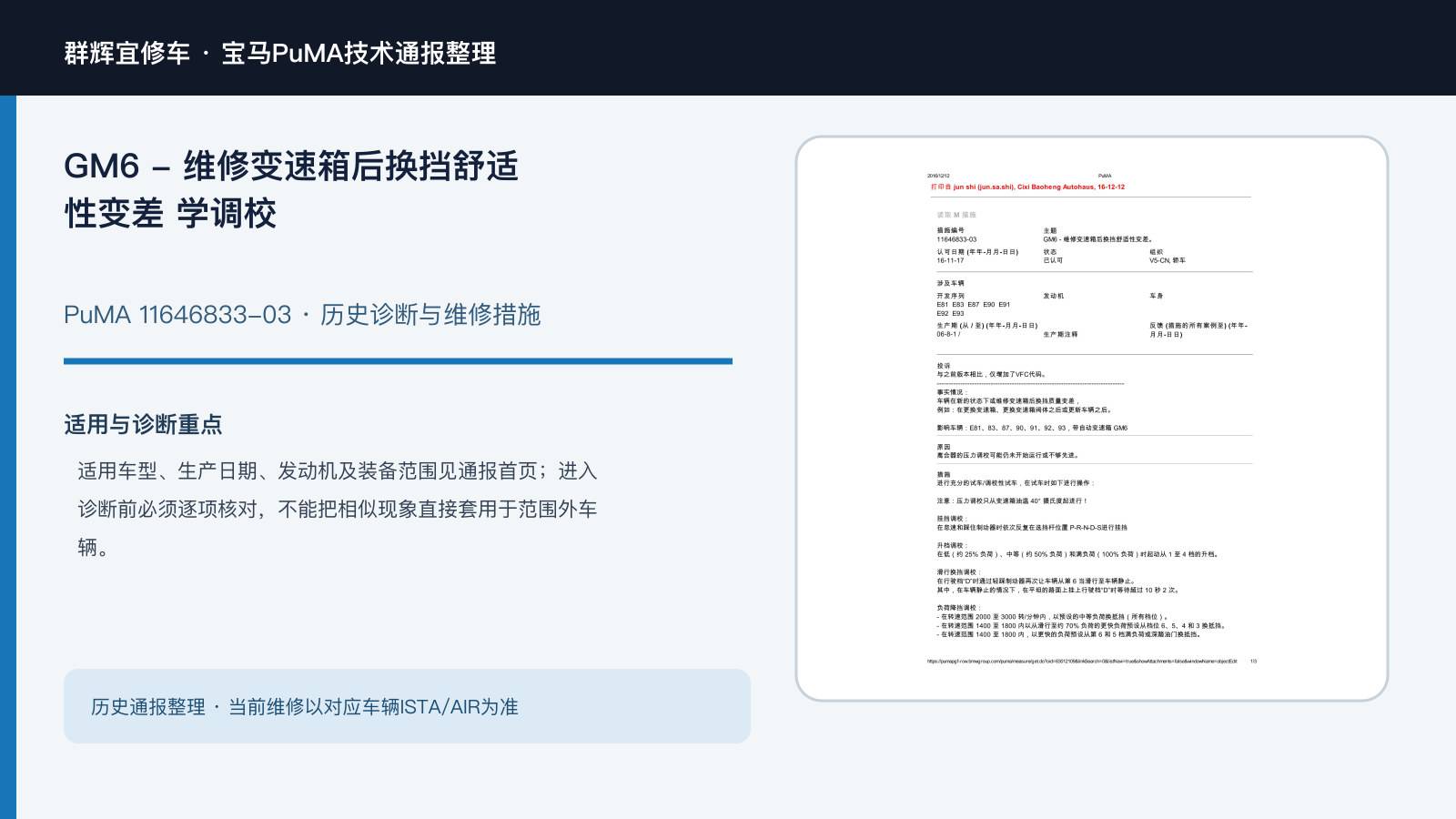Select the slide title GM6 – 维修变速箱后换挡舒适性变差
Screen dimensions: 1456x819
[291, 189]
